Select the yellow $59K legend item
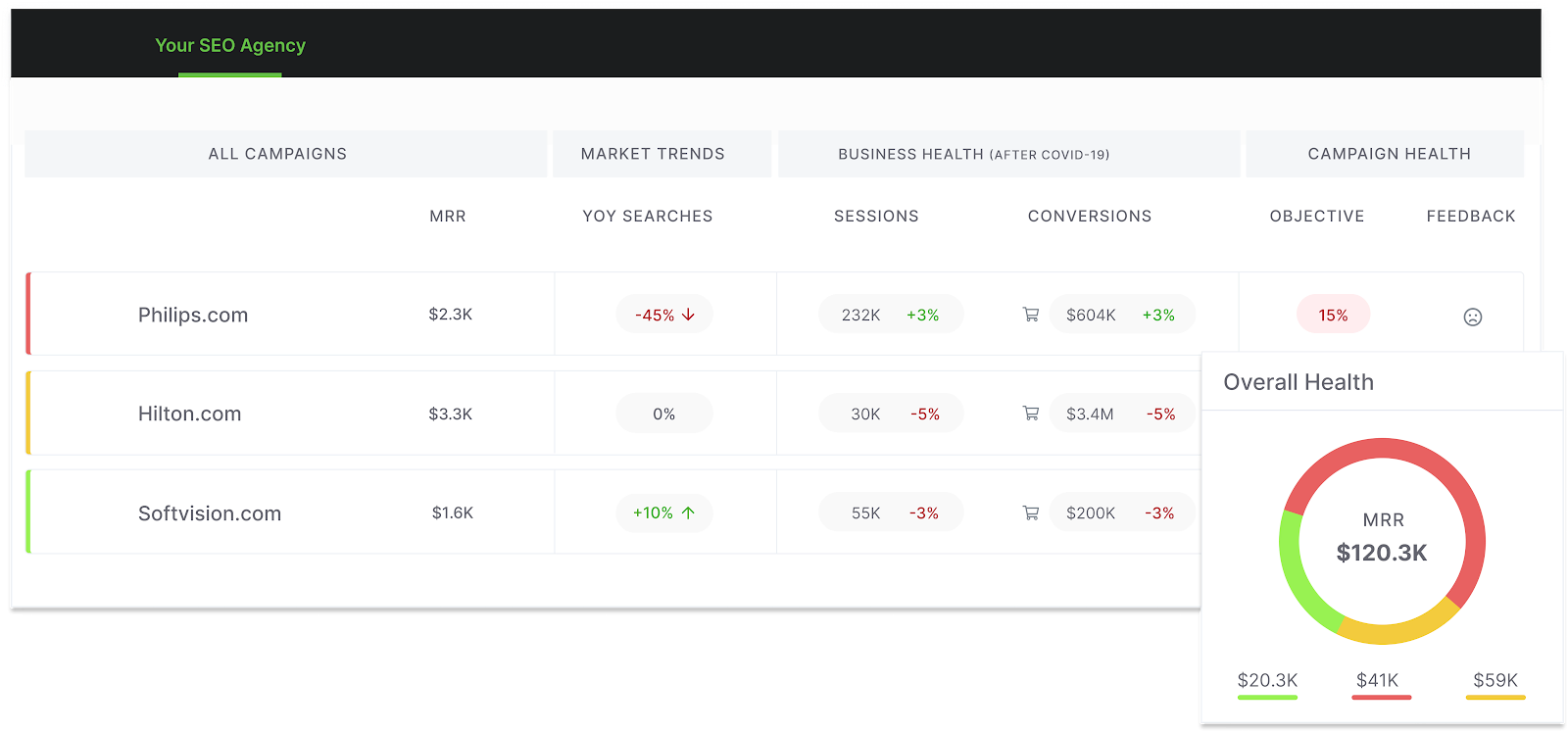This screenshot has height=732, width=1568. [1495, 684]
